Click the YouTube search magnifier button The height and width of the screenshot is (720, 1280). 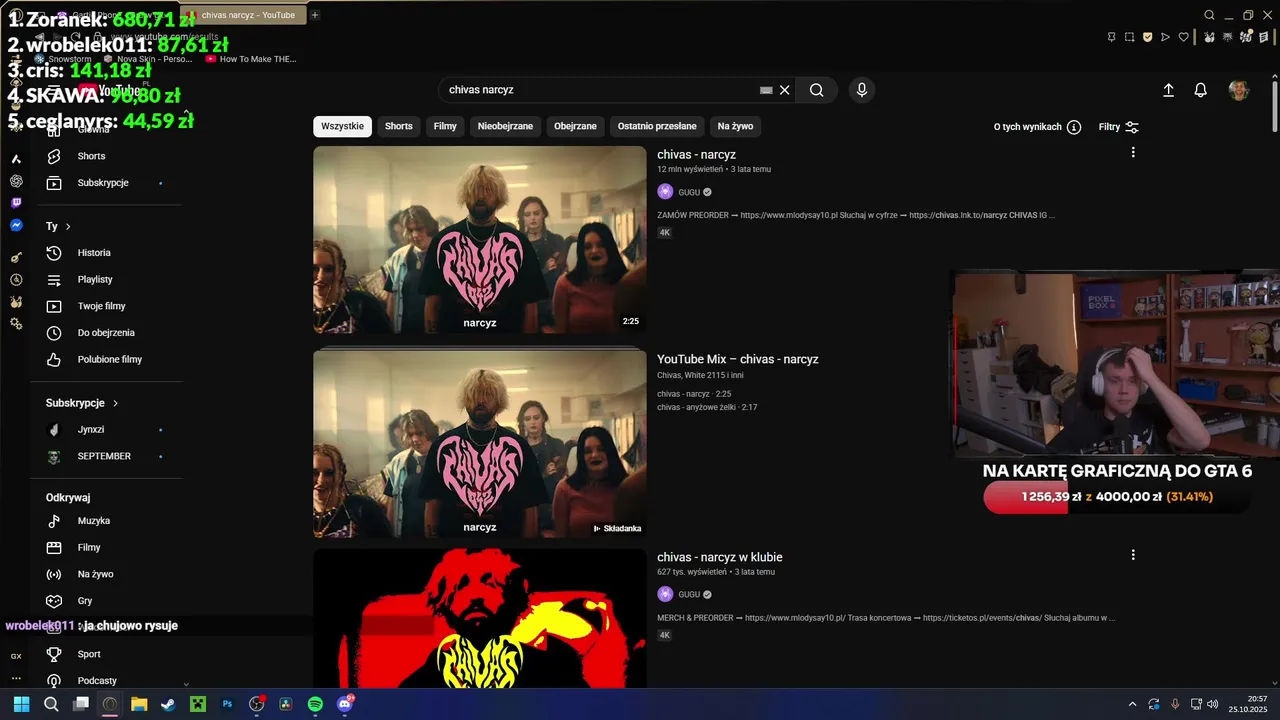817,90
